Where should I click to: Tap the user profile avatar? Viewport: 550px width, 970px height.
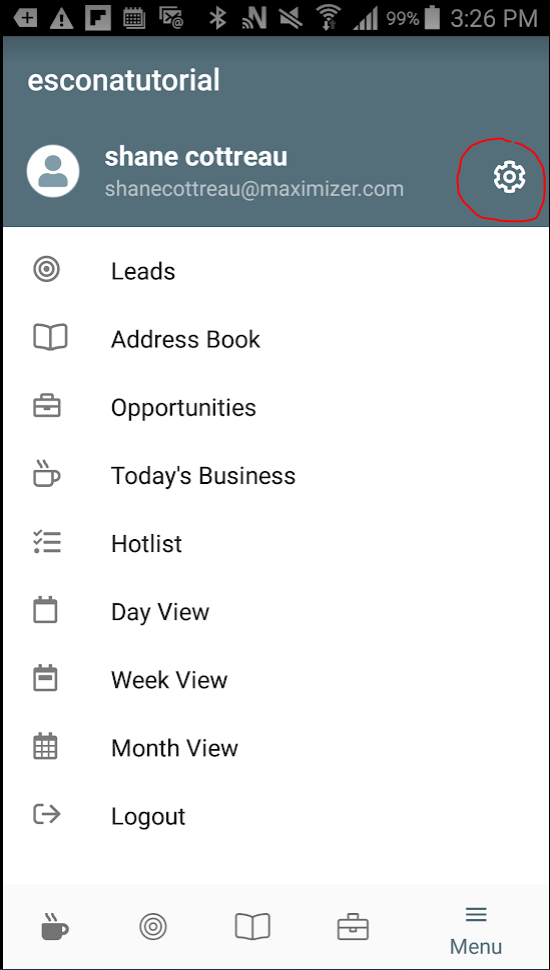(53, 171)
